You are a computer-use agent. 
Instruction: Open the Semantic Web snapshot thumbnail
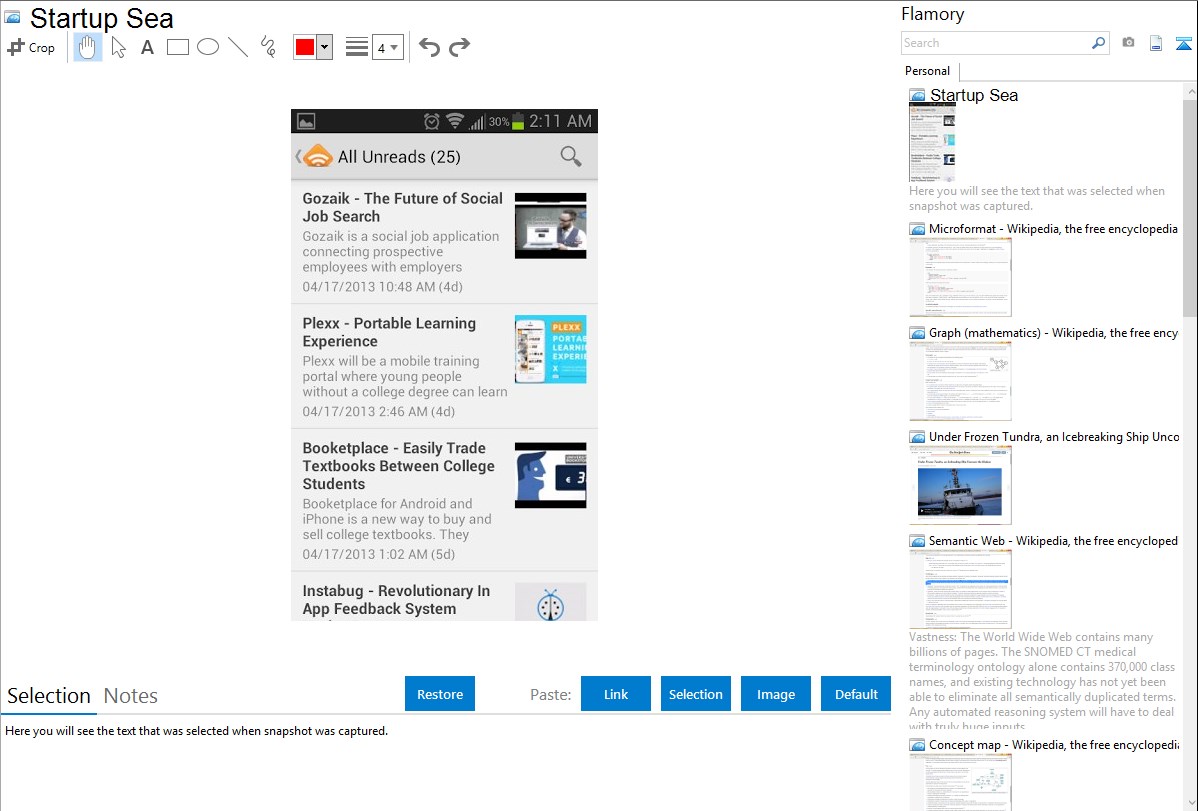click(960, 589)
